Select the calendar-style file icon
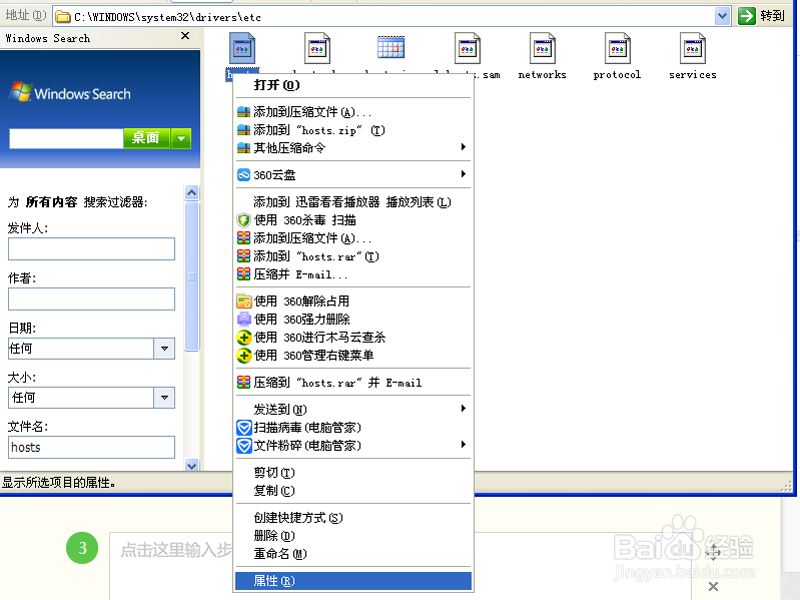The height and width of the screenshot is (600, 800). 391,47
